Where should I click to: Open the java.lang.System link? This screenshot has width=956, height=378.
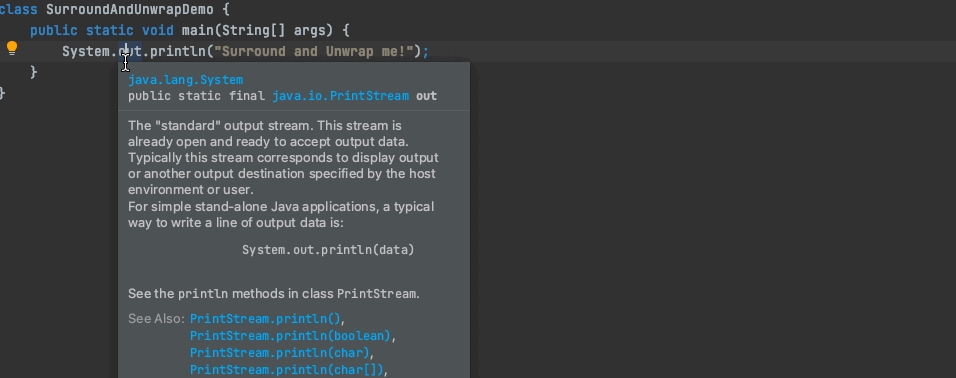pos(185,80)
